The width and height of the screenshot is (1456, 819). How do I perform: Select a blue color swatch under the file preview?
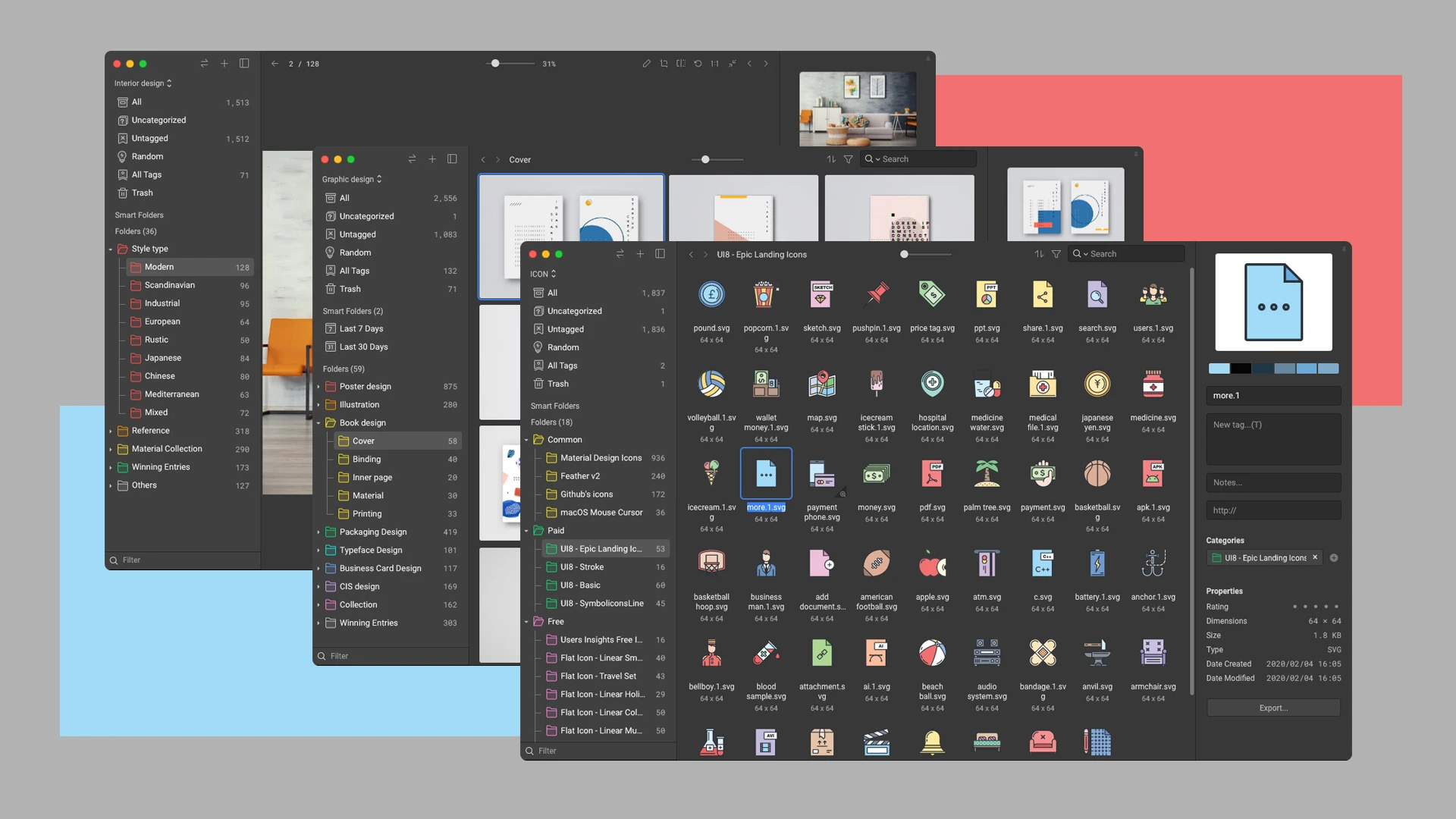click(x=1219, y=368)
